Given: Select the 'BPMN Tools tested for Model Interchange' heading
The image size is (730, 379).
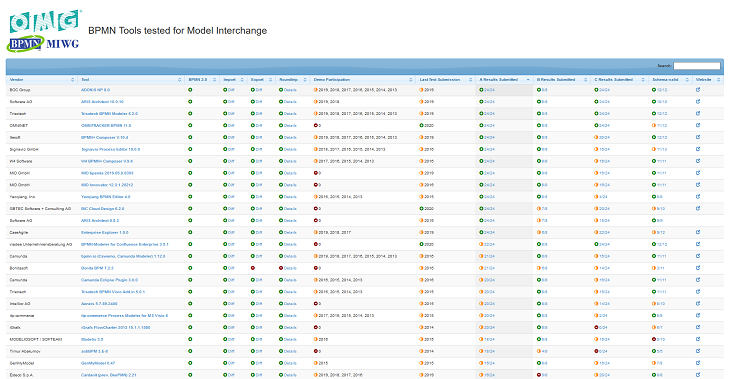Looking at the screenshot, I should pyautogui.click(x=177, y=31).
